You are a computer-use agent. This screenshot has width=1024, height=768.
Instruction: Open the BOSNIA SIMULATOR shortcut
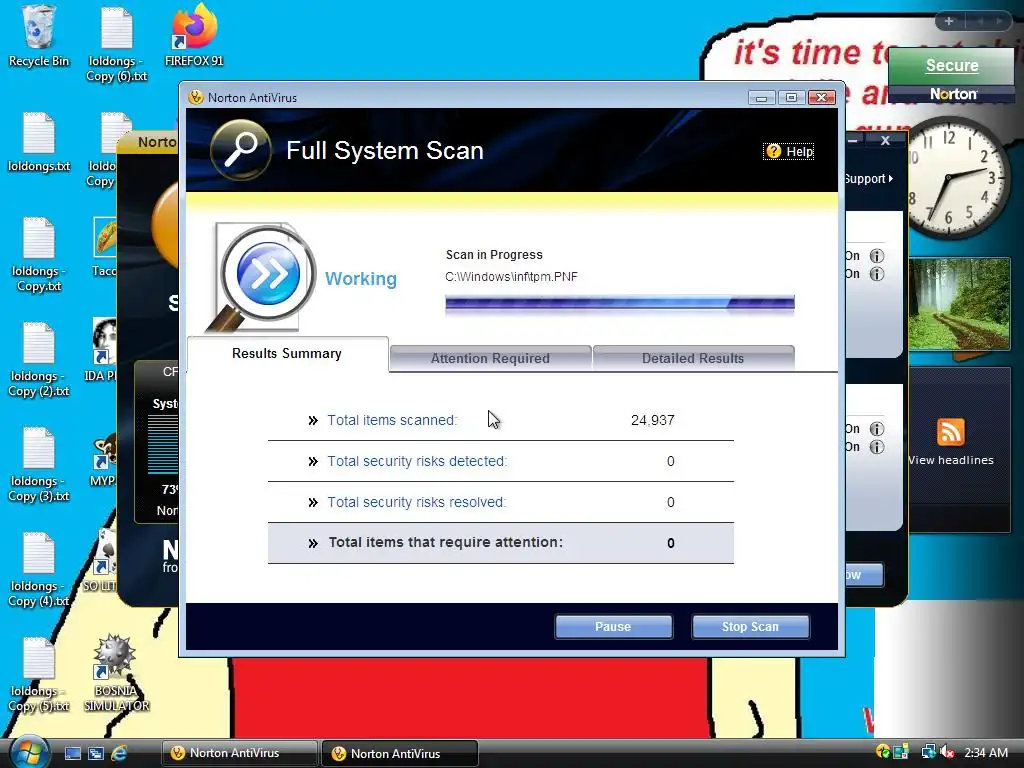coord(116,673)
